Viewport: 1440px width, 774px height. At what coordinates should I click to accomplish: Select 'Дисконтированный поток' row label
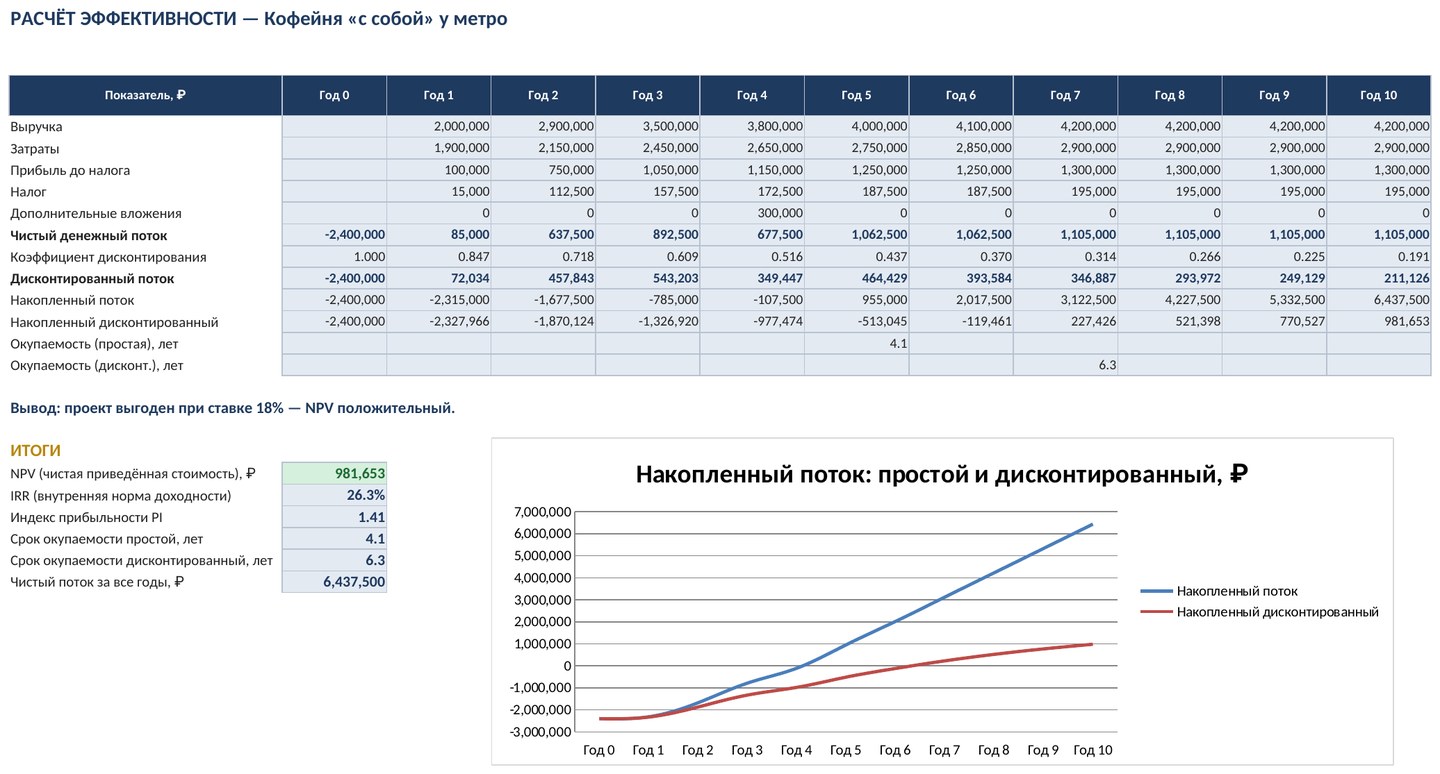click(x=92, y=279)
